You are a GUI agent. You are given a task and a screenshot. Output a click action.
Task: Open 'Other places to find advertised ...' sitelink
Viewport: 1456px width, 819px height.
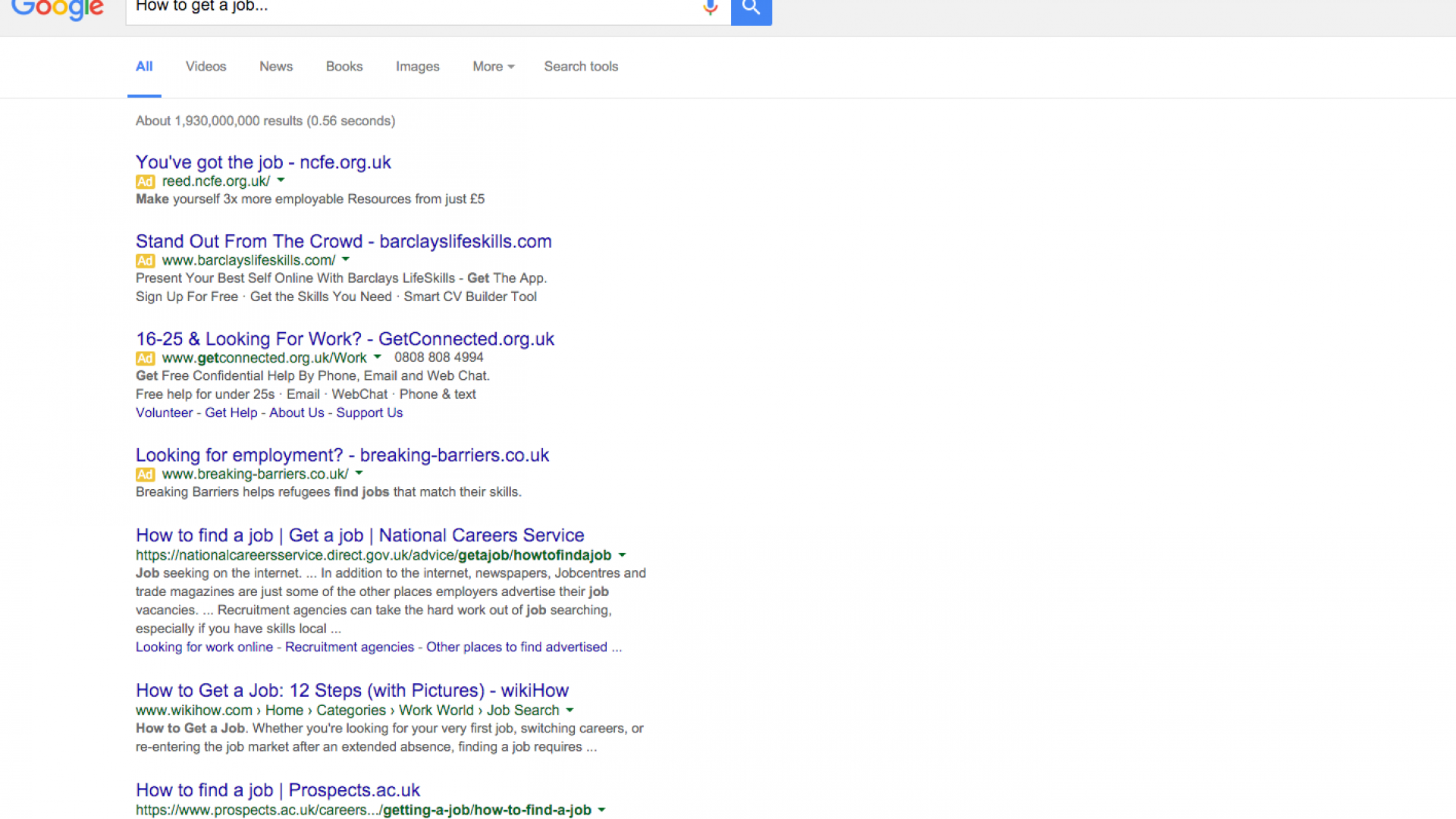point(524,647)
